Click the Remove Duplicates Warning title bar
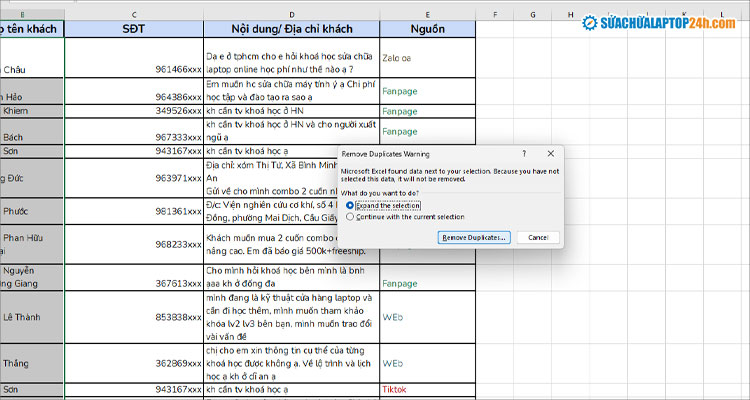The width and height of the screenshot is (750, 400). (x=420, y=155)
